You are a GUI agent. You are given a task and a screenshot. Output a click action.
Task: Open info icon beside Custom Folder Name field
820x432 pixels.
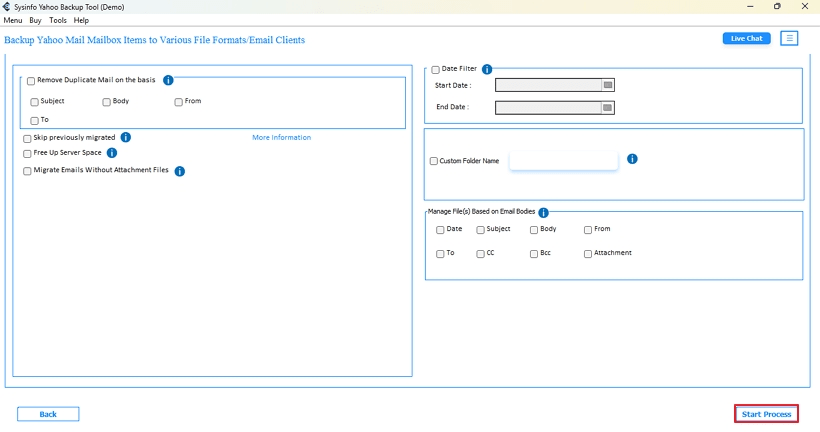[632, 159]
